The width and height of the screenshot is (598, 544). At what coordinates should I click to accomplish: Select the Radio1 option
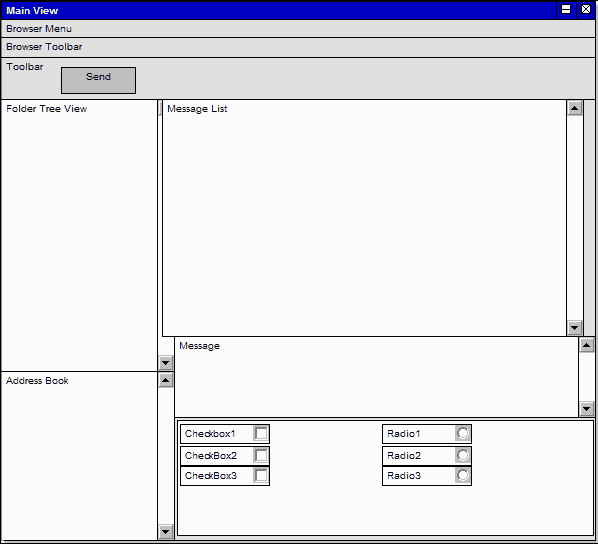463,434
